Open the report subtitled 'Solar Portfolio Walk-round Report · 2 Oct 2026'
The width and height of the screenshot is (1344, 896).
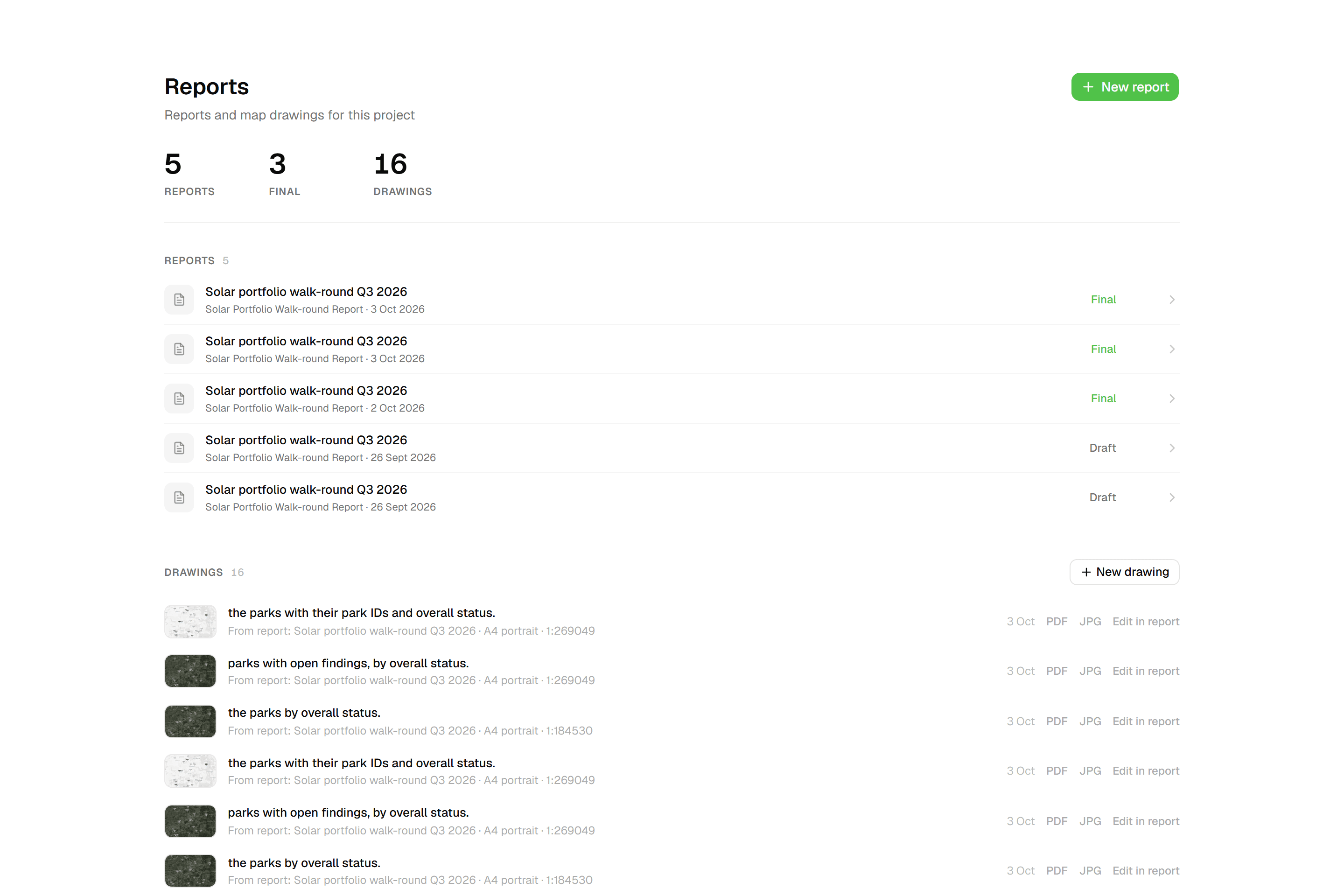pos(672,398)
